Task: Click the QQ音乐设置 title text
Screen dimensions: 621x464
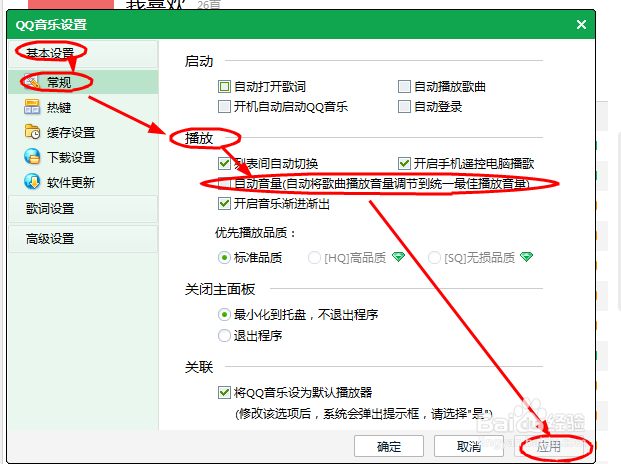Action: click(51, 25)
